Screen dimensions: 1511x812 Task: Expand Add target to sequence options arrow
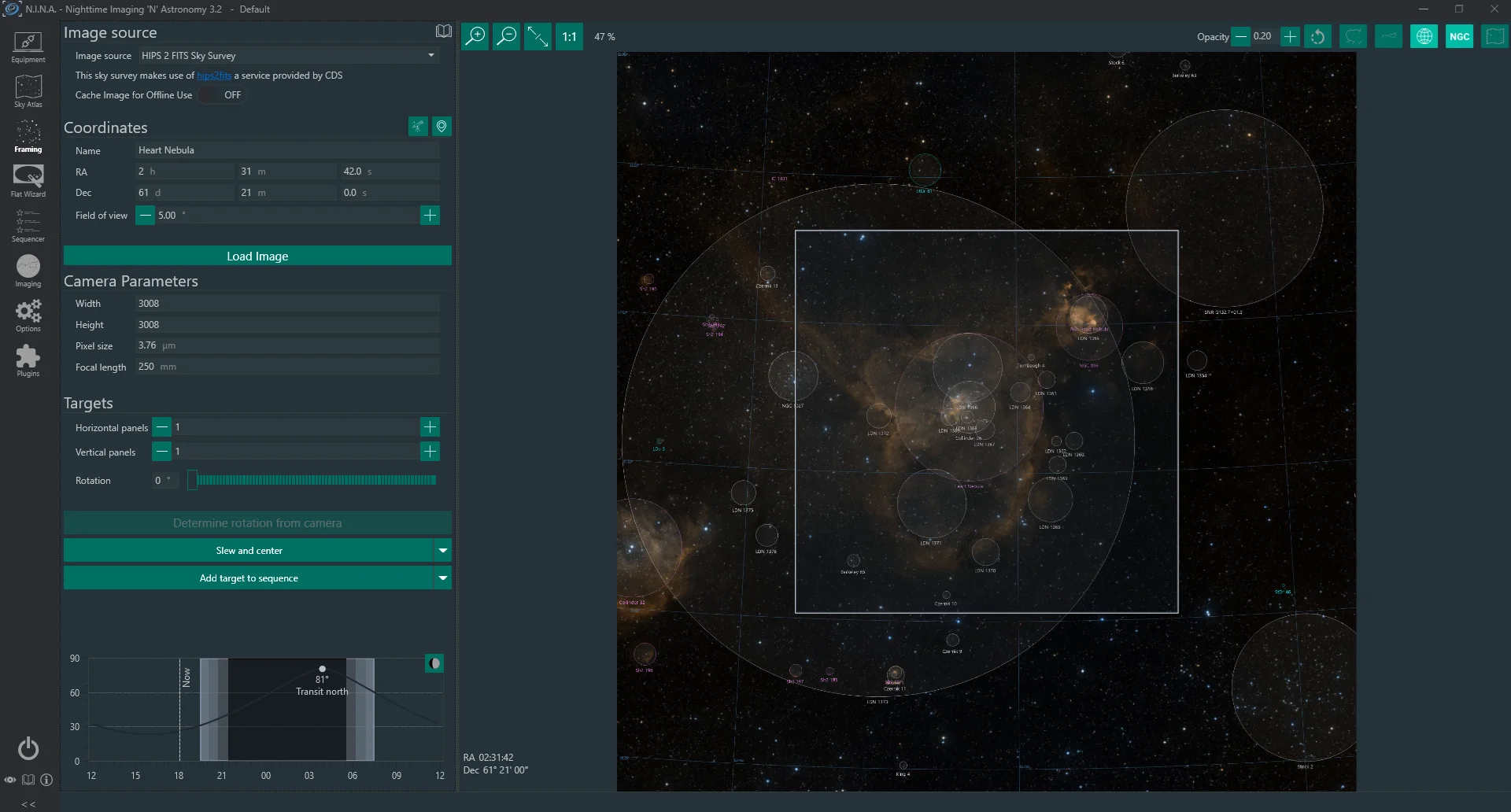443,578
